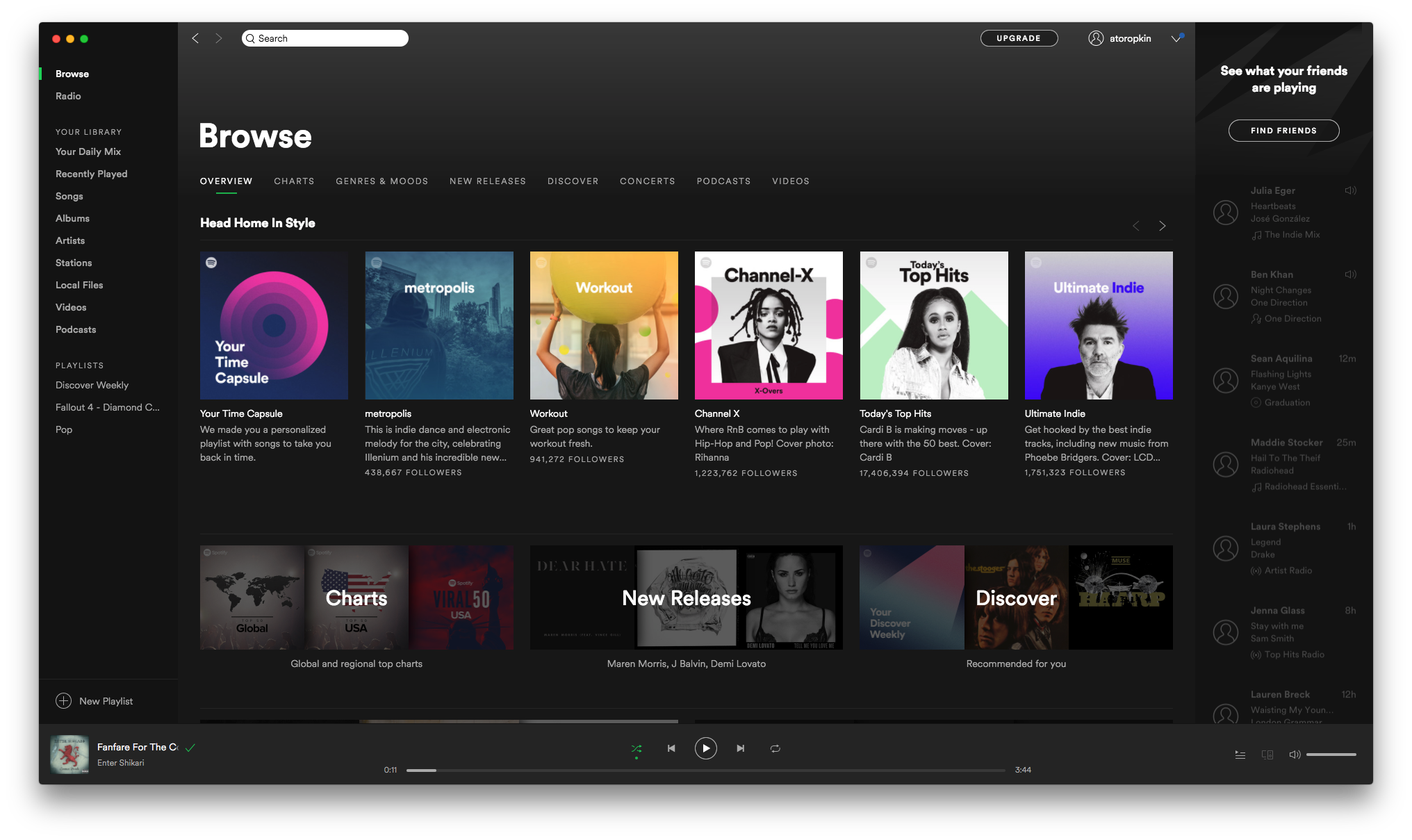The image size is (1412, 840).
Task: Click the New Playlist plus icon
Action: pyautogui.click(x=63, y=701)
